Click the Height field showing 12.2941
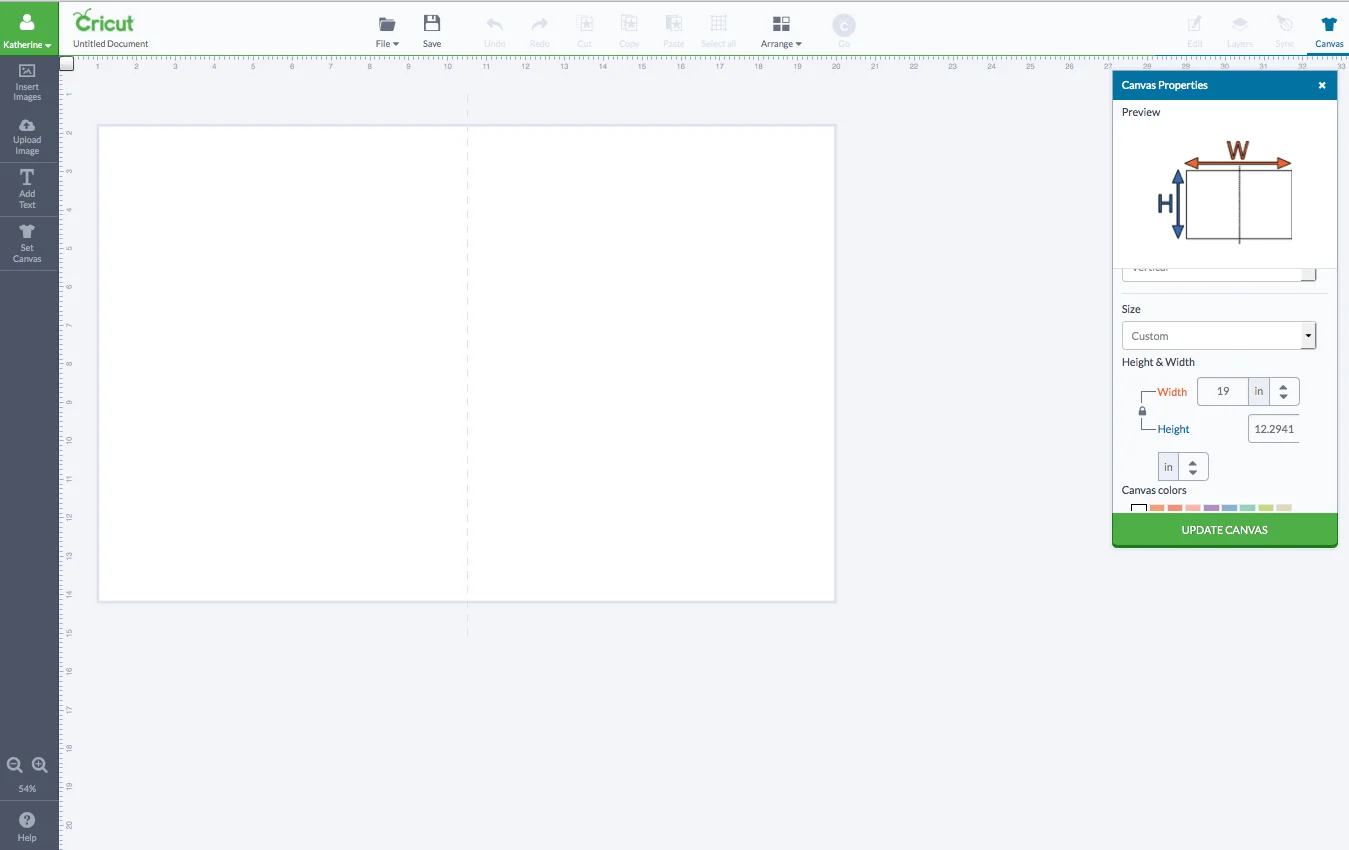Image resolution: width=1349 pixels, height=850 pixels. pyautogui.click(x=1274, y=429)
